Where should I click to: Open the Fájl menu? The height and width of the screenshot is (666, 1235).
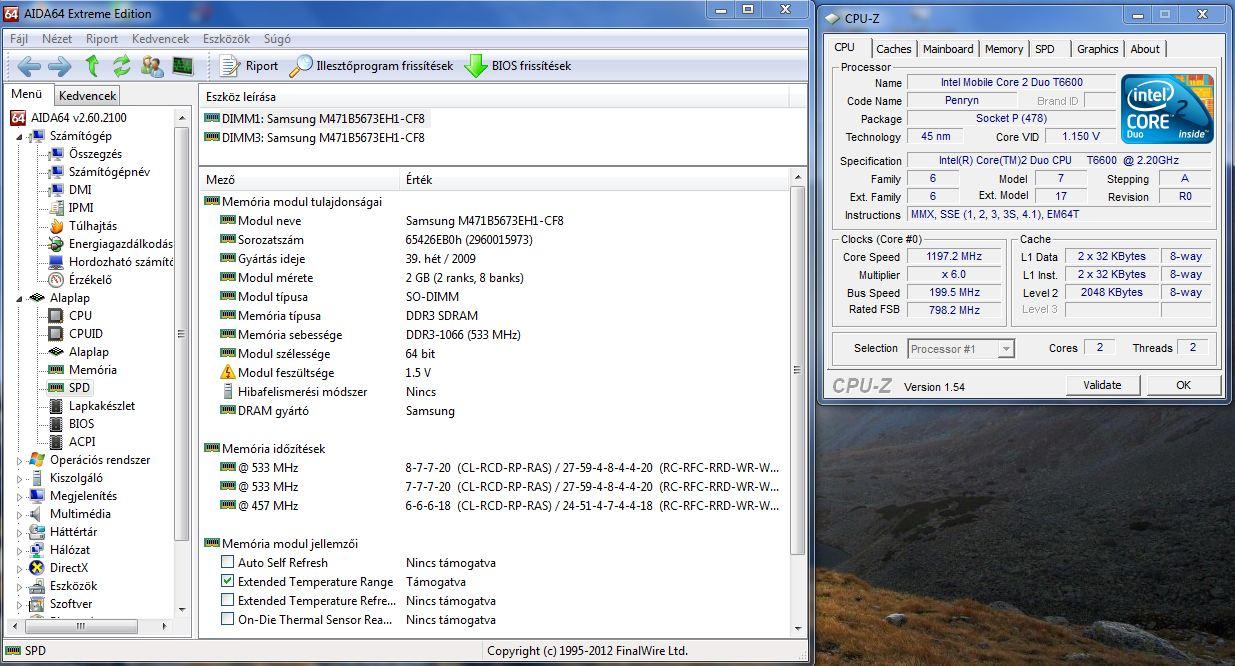tap(19, 39)
